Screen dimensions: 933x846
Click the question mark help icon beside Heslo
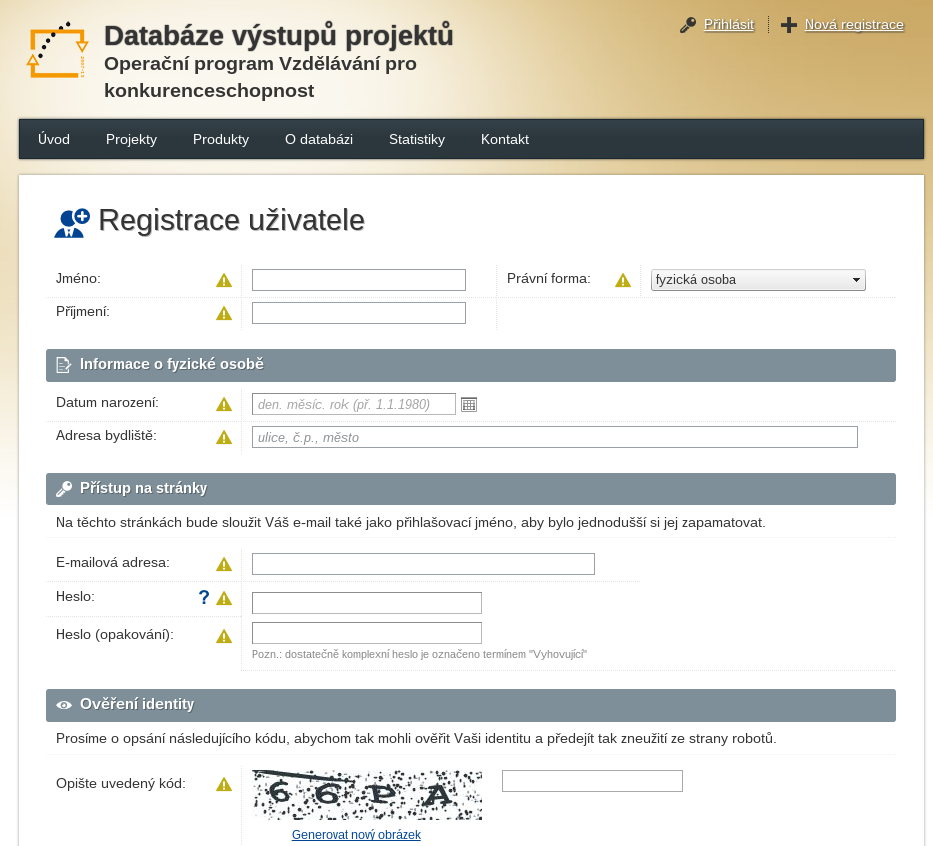[204, 597]
